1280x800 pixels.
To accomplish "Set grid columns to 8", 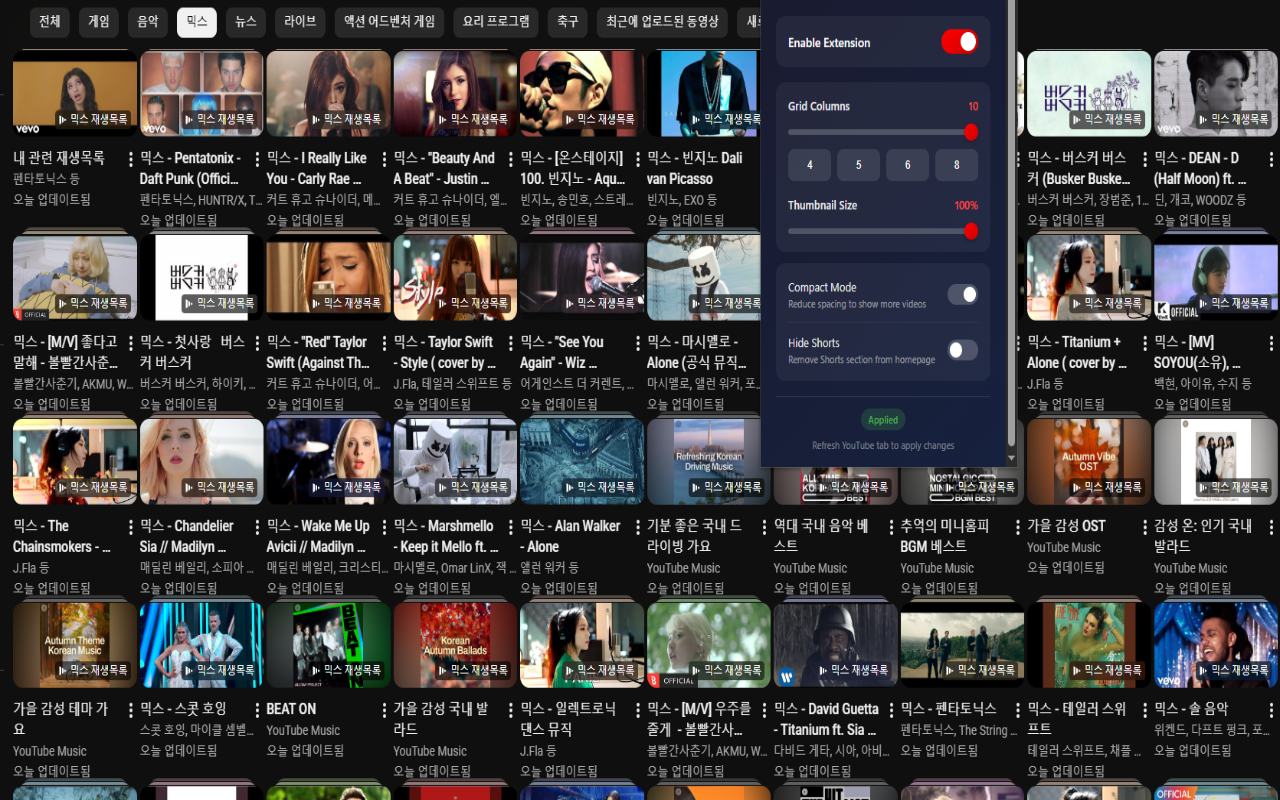I will pos(956,165).
